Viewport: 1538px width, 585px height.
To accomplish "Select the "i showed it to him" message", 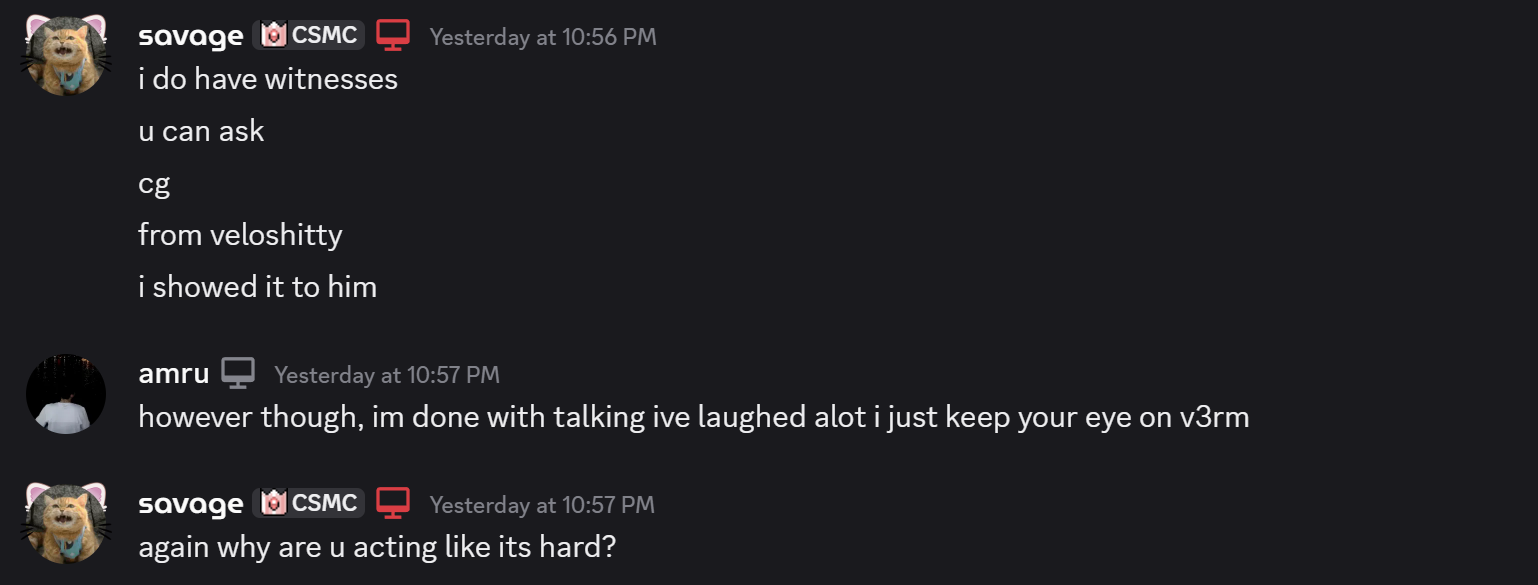I will pos(257,287).
